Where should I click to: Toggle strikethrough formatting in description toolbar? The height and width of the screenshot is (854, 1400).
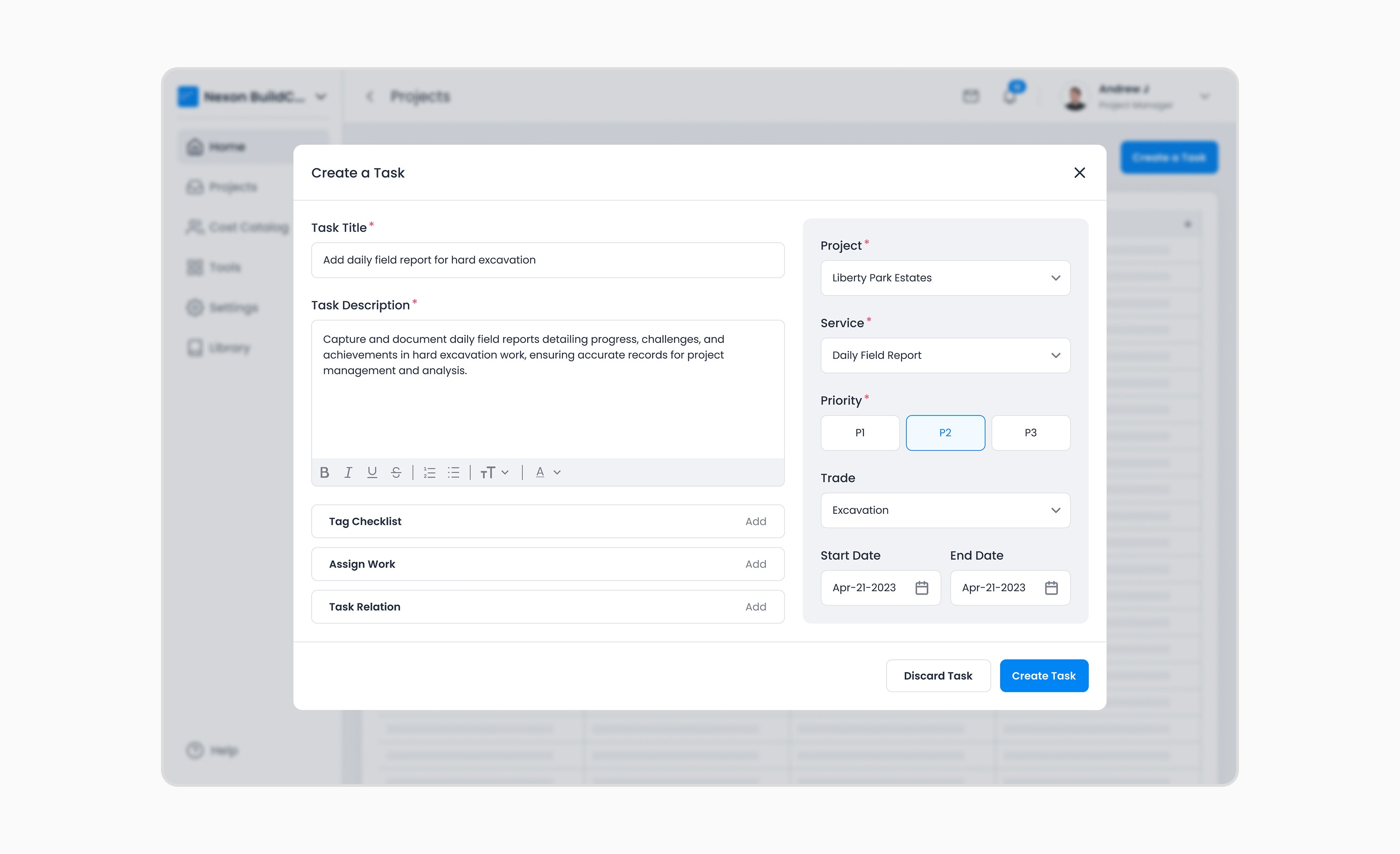click(396, 472)
